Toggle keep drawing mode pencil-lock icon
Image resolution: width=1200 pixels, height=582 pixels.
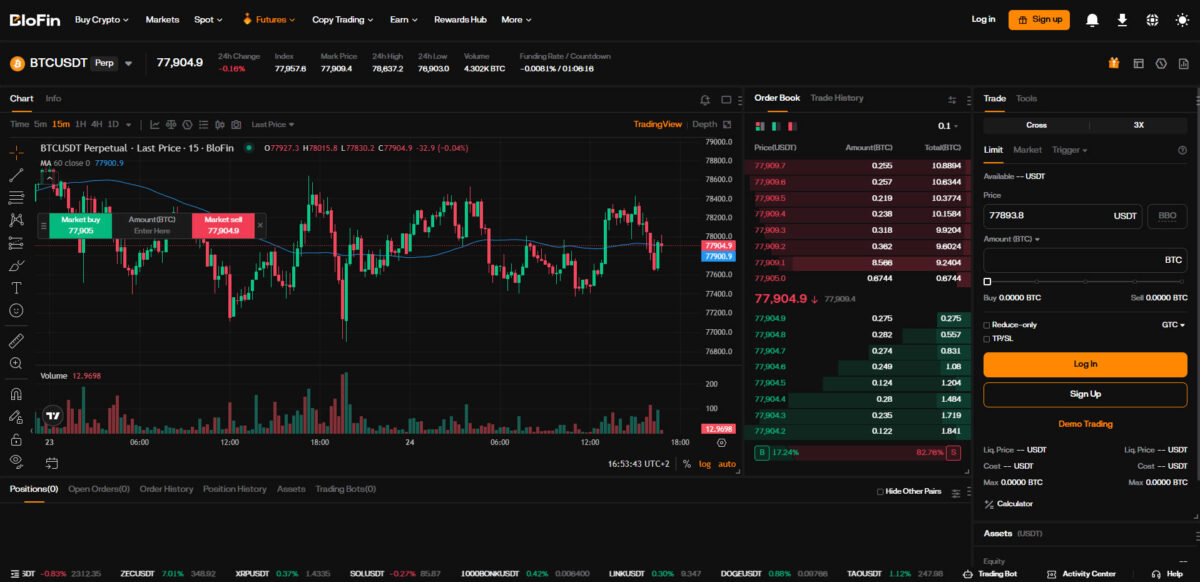click(16, 416)
